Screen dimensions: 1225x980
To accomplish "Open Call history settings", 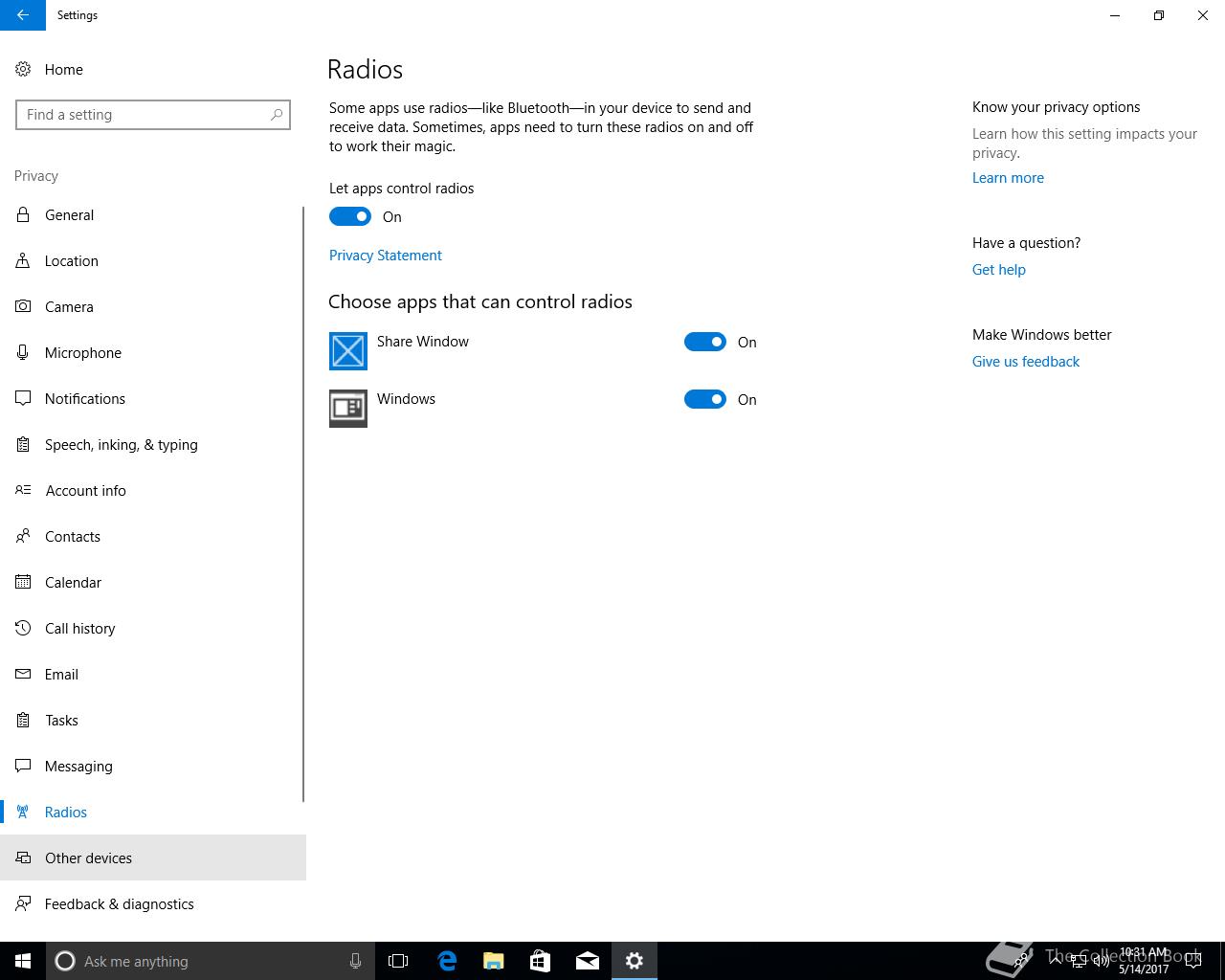I will (151, 629).
